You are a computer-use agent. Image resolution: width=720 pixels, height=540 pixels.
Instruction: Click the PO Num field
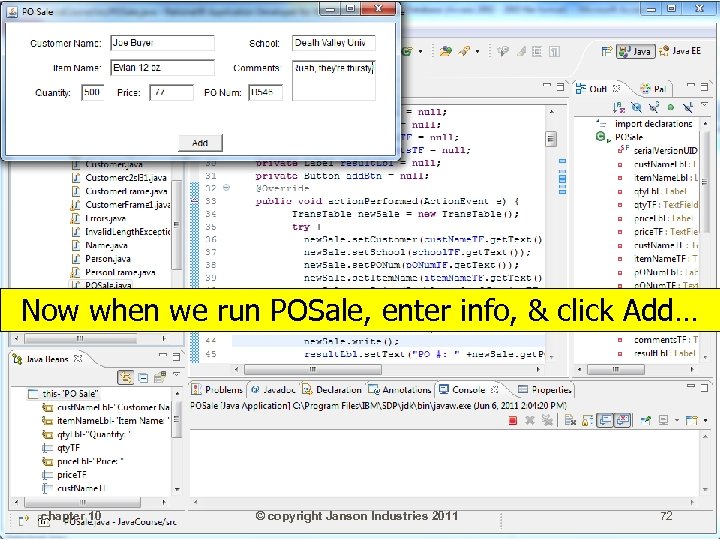(x=265, y=92)
